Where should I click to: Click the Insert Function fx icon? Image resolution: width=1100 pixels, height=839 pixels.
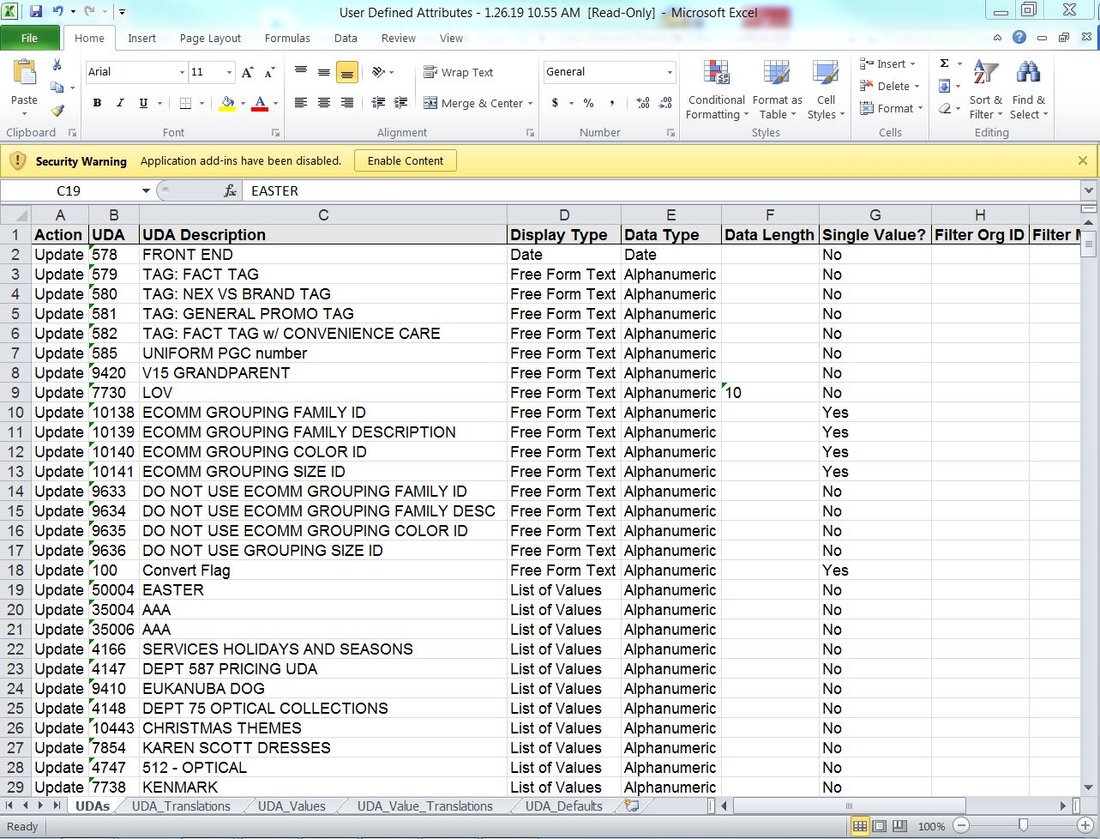pyautogui.click(x=230, y=191)
